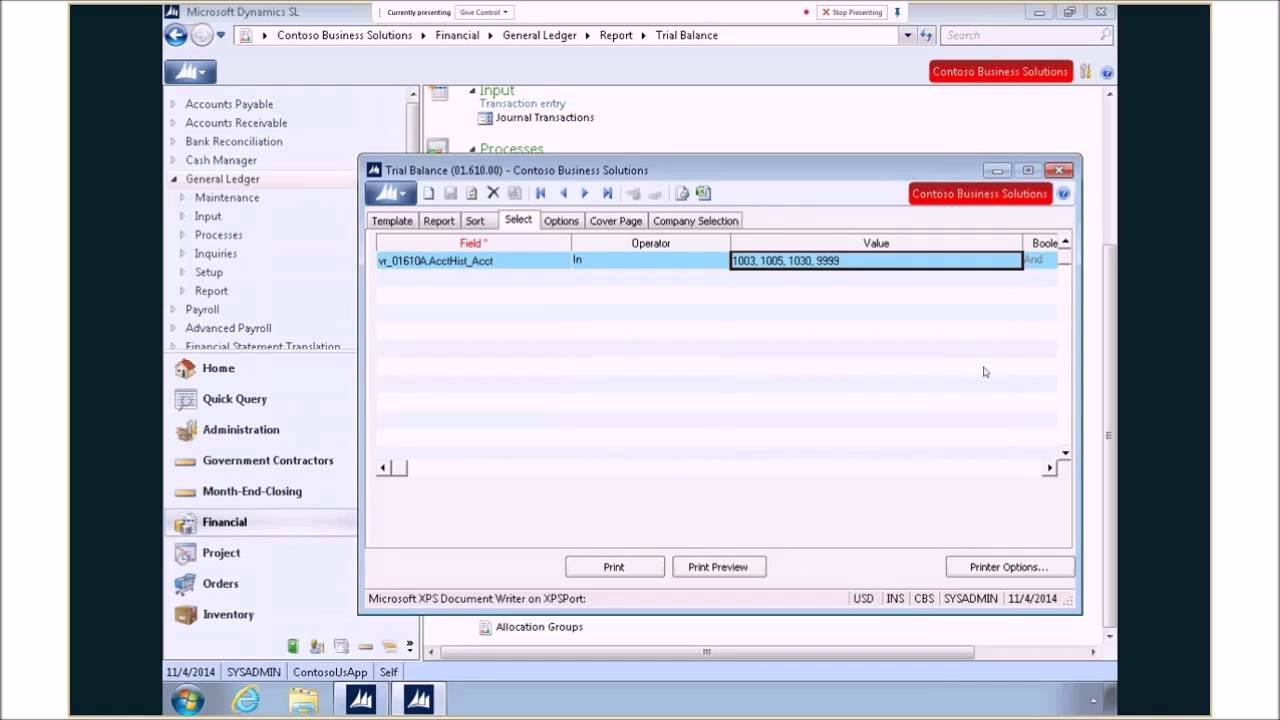The image size is (1280, 720).
Task: Open Journal Transactions link
Action: point(545,118)
